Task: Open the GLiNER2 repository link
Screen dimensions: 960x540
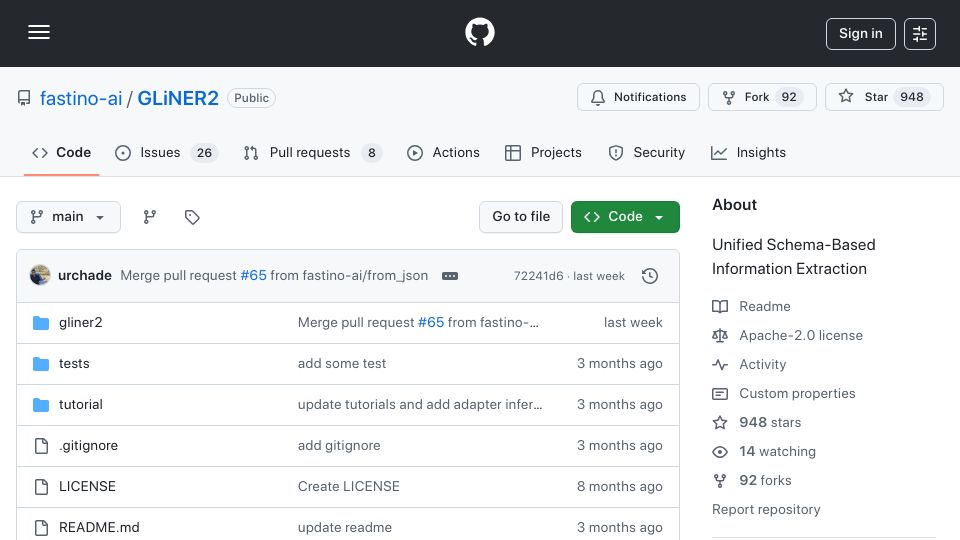Action: [x=178, y=98]
